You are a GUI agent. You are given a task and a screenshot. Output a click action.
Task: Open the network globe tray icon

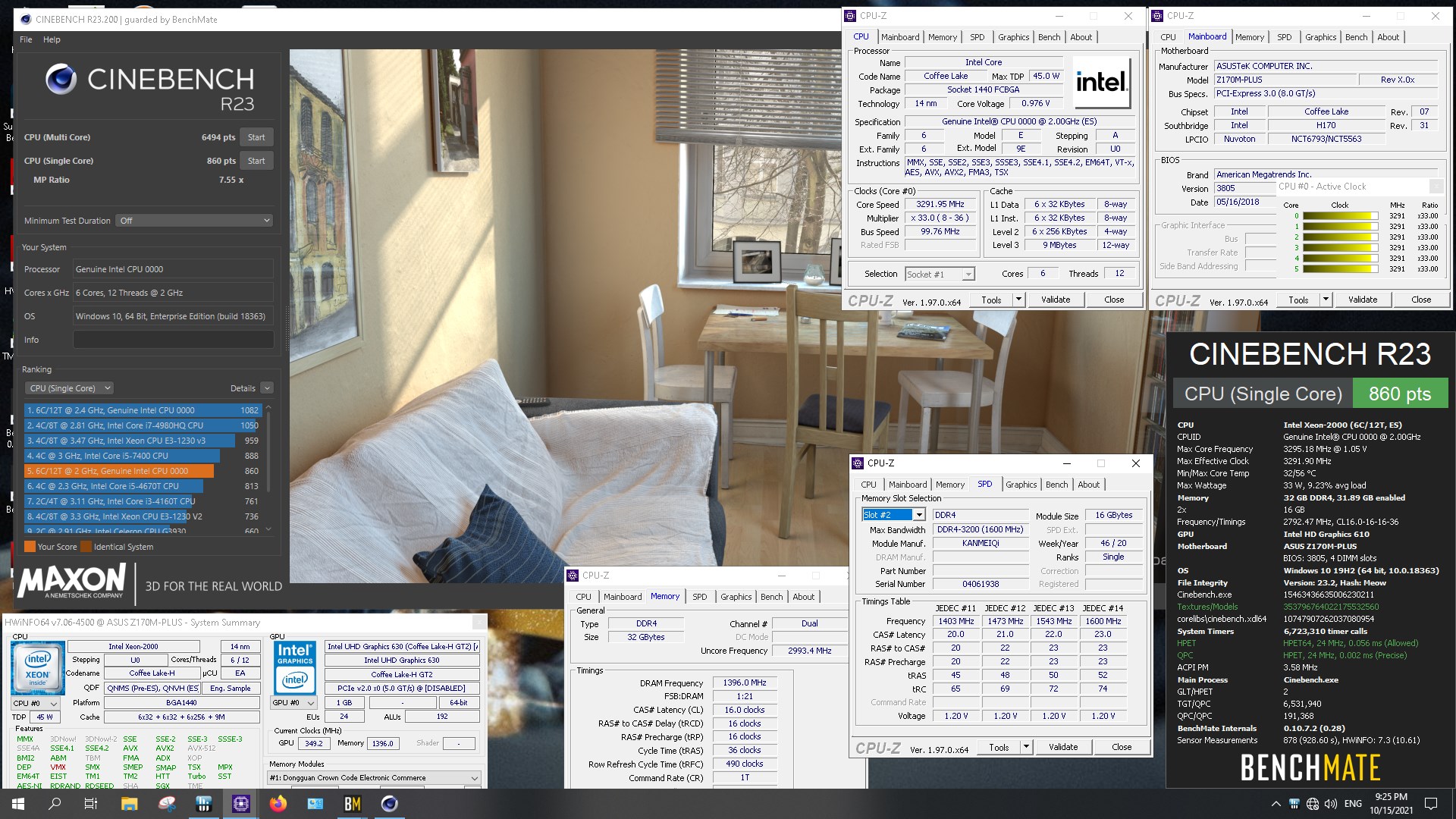click(x=1313, y=804)
